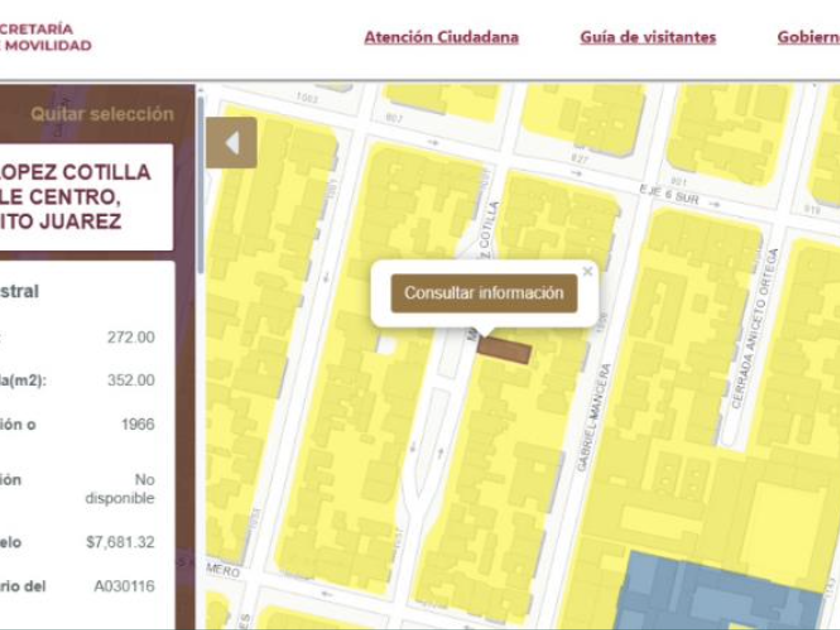840x630 pixels.
Task: Click Quitar selección in the side panel
Action: point(102,114)
